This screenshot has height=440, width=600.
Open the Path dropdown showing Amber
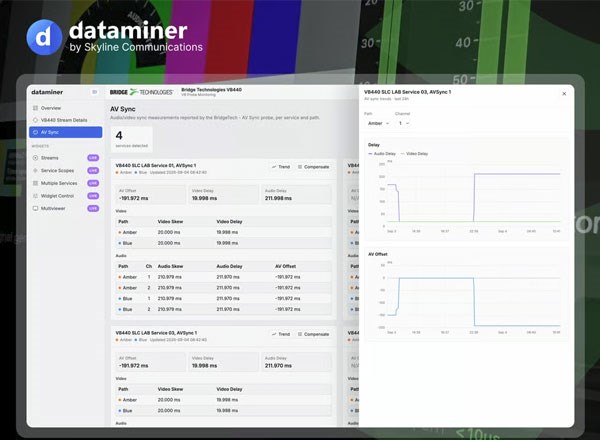tap(378, 123)
